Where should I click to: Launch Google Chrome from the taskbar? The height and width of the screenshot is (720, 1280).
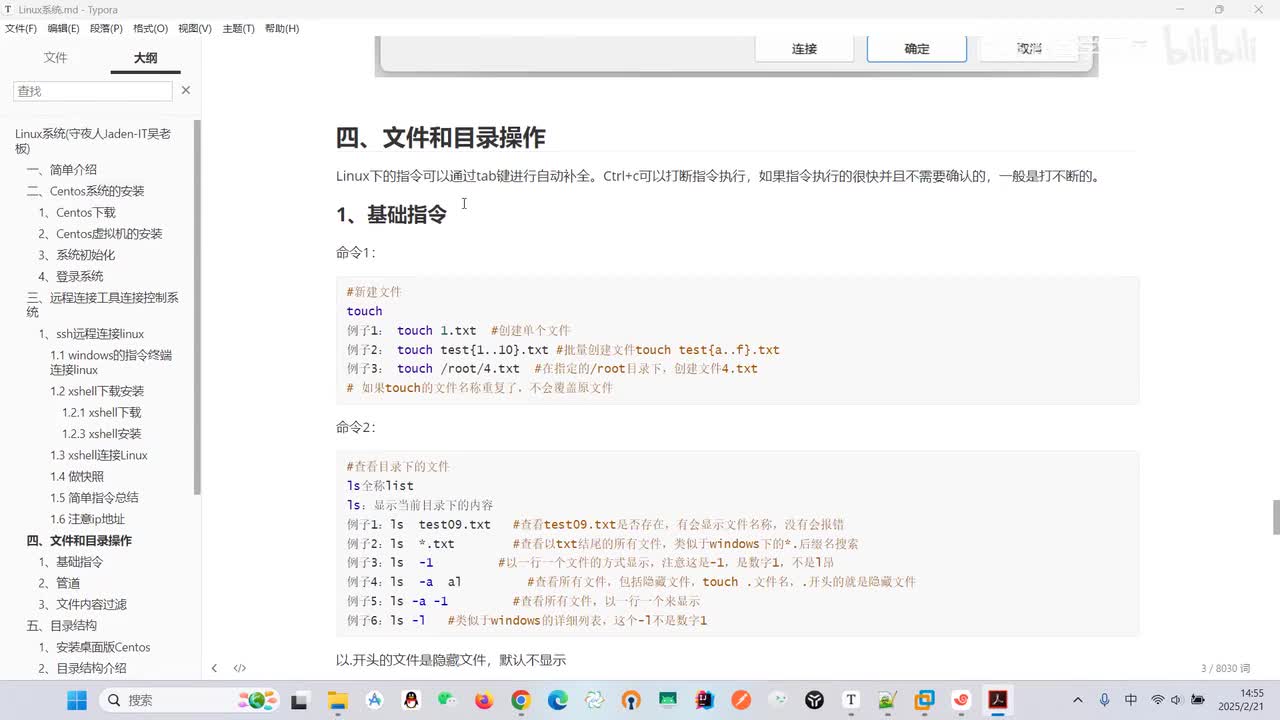click(521, 700)
